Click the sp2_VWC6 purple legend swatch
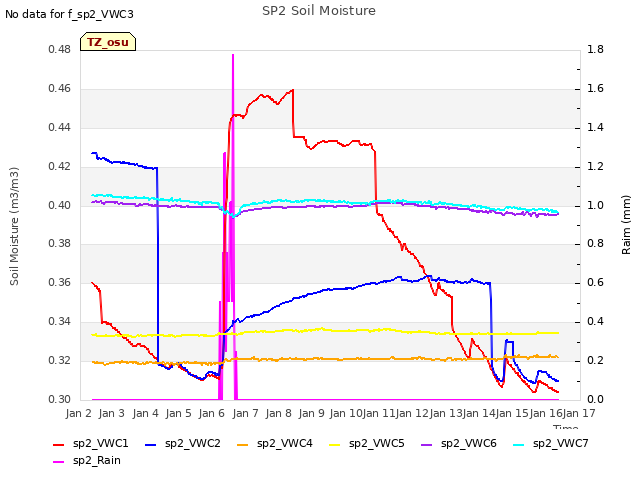 tap(427, 444)
